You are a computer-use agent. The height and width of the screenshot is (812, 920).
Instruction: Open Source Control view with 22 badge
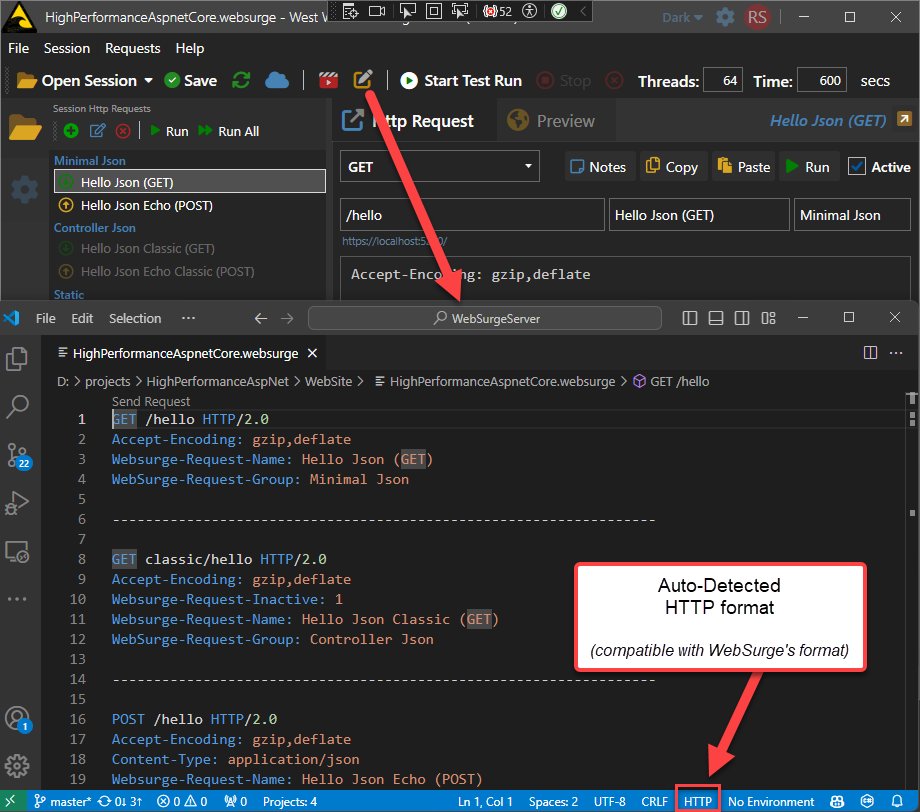[x=17, y=455]
